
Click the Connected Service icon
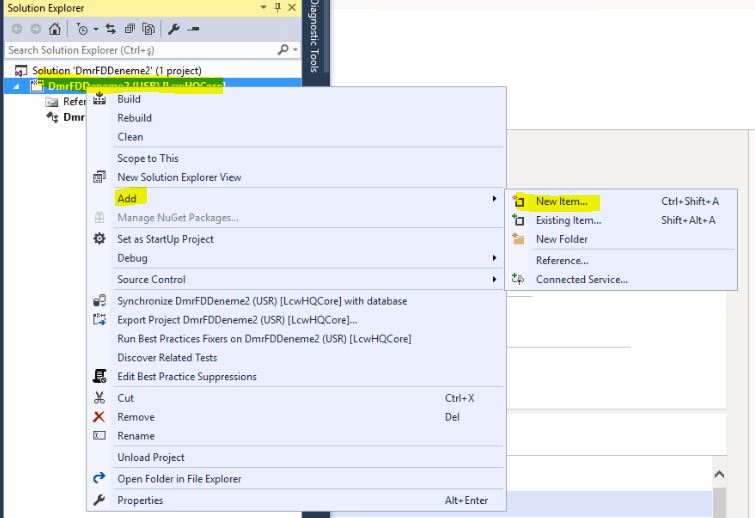(x=518, y=279)
